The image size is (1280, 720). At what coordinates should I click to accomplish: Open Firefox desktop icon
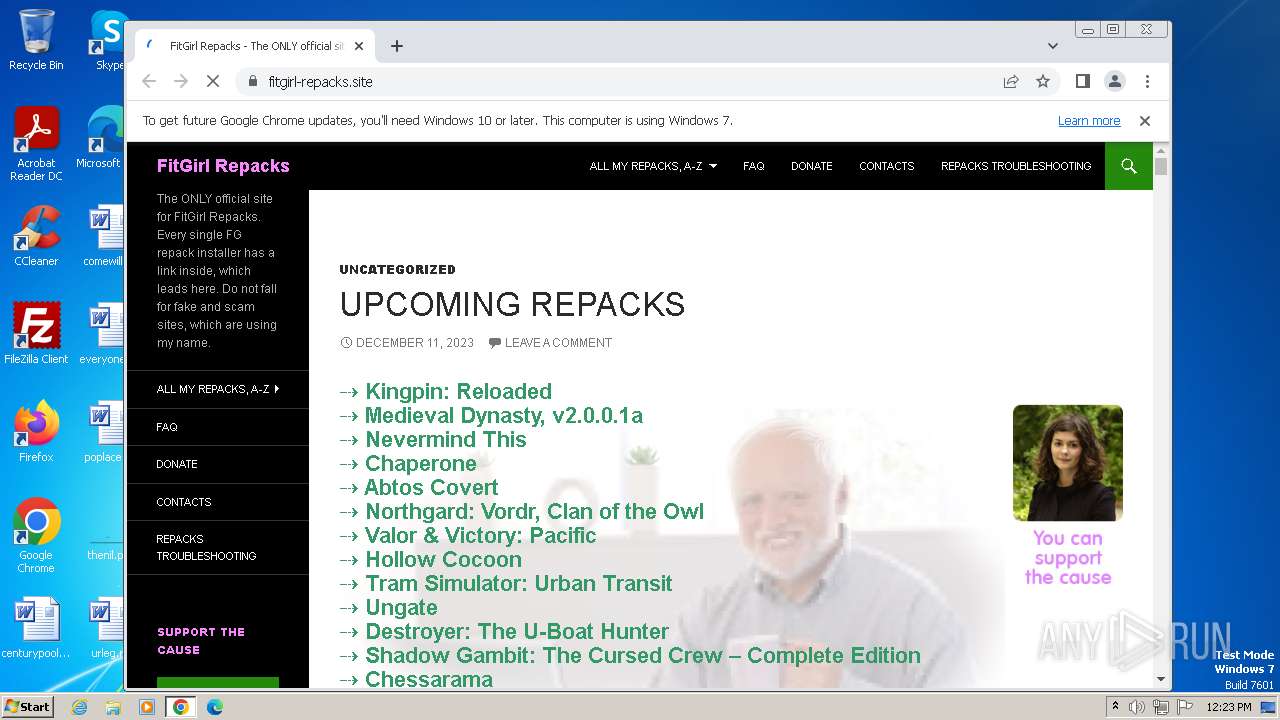(x=36, y=432)
